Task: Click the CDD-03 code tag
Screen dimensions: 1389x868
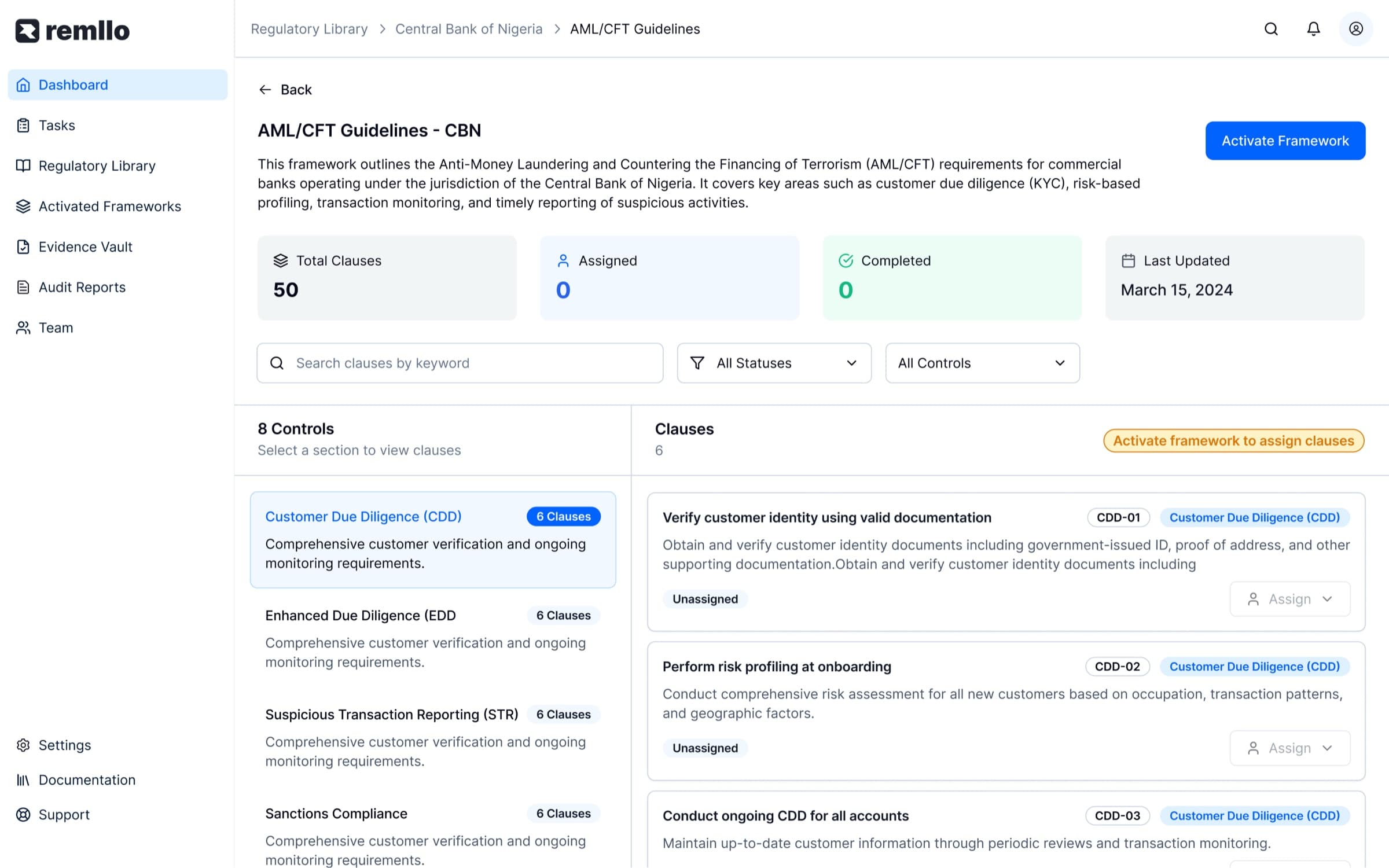Action: pyautogui.click(x=1118, y=816)
